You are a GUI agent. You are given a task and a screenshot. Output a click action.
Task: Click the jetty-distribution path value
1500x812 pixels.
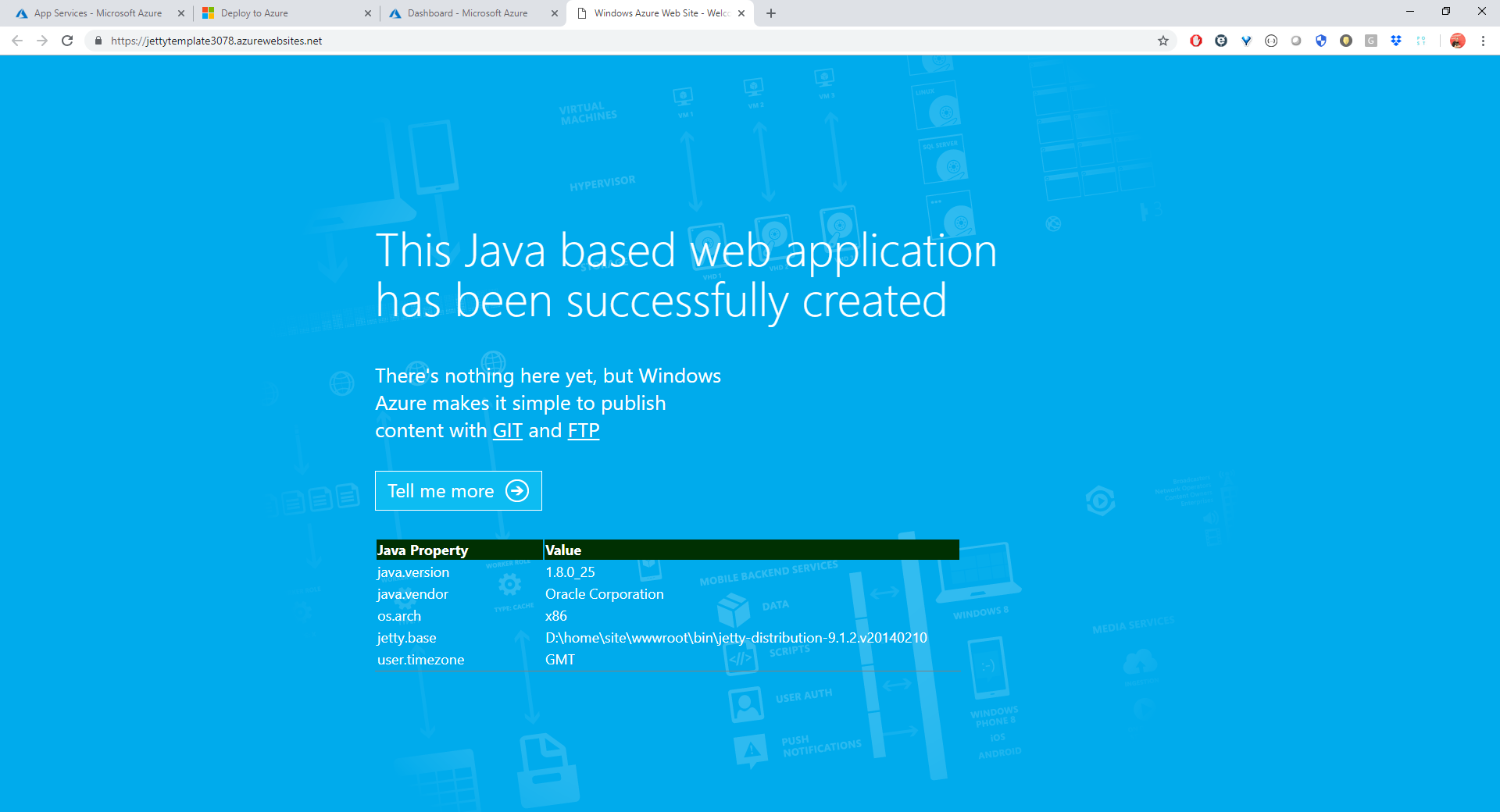[x=736, y=638]
